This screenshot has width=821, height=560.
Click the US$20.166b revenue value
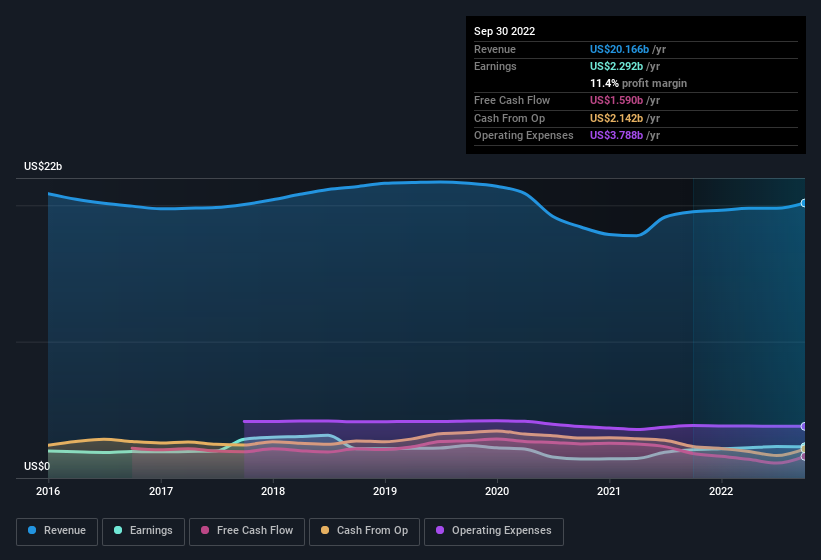click(x=619, y=49)
